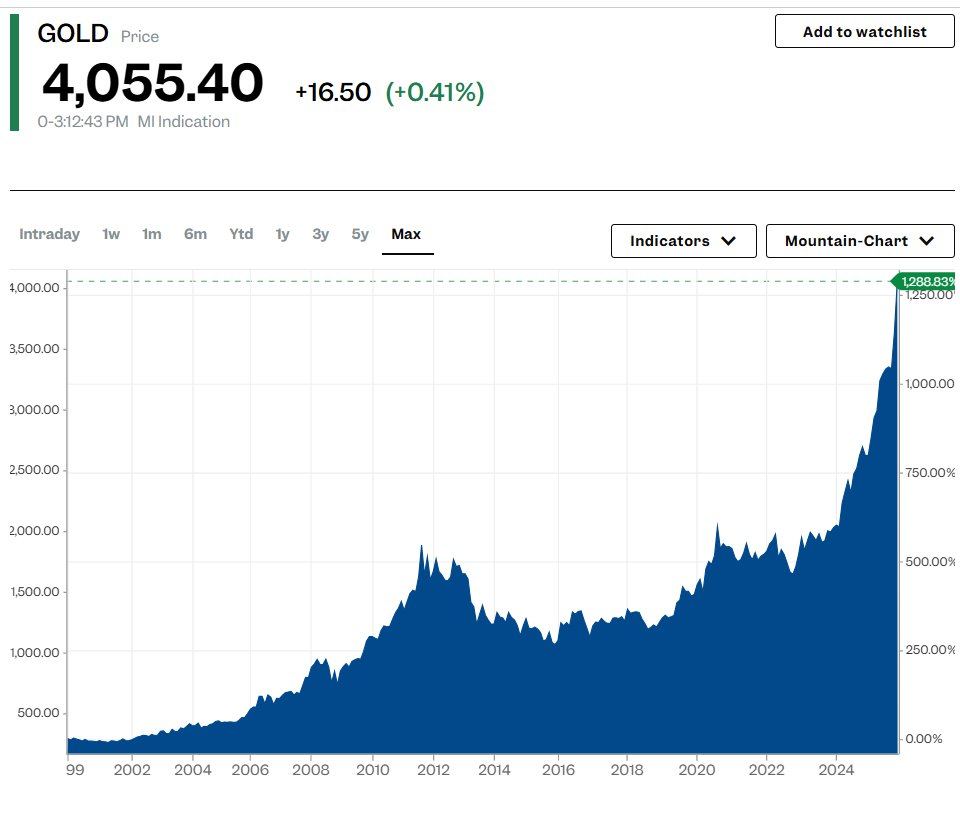
Task: Select the 1y range tab
Action: (x=282, y=234)
